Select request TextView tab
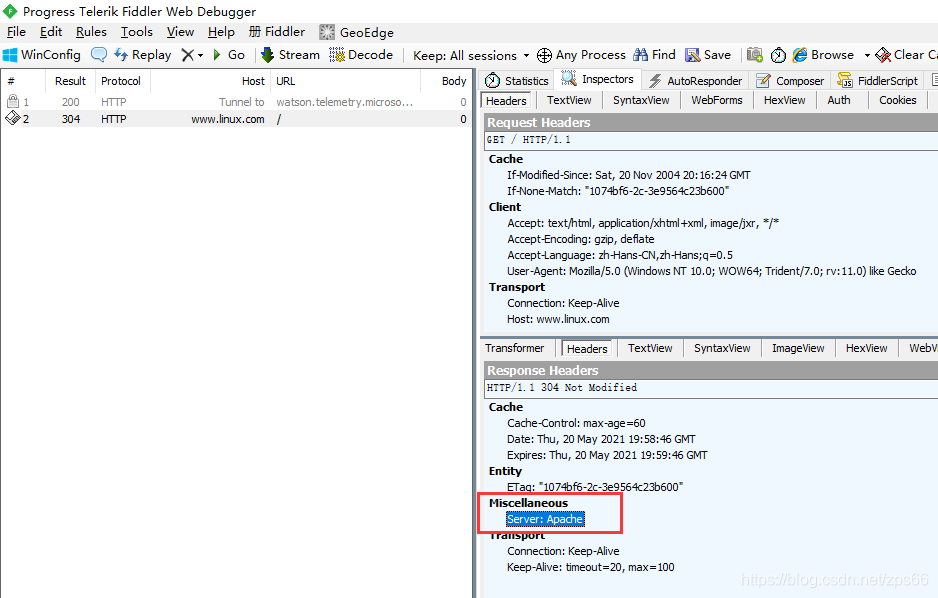Image resolution: width=938 pixels, height=598 pixels. (569, 100)
